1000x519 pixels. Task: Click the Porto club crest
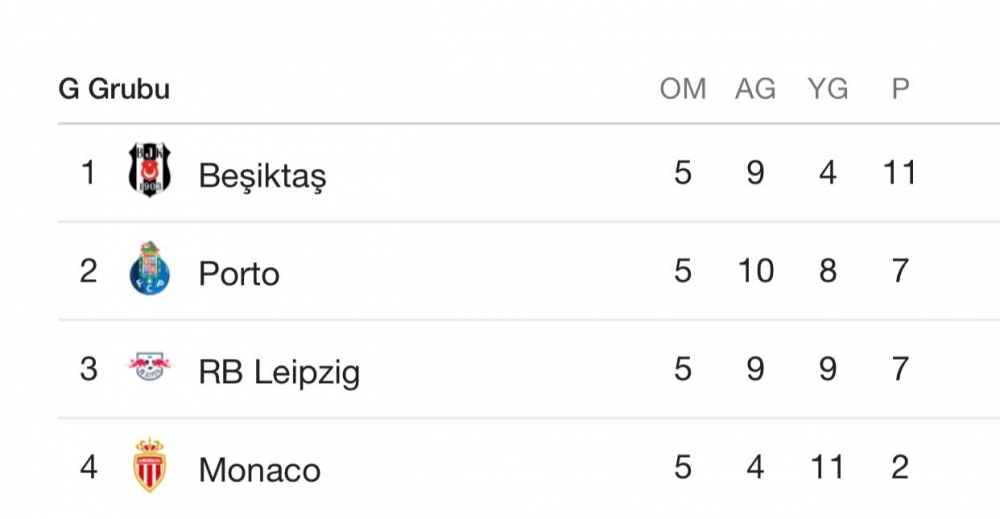150,270
